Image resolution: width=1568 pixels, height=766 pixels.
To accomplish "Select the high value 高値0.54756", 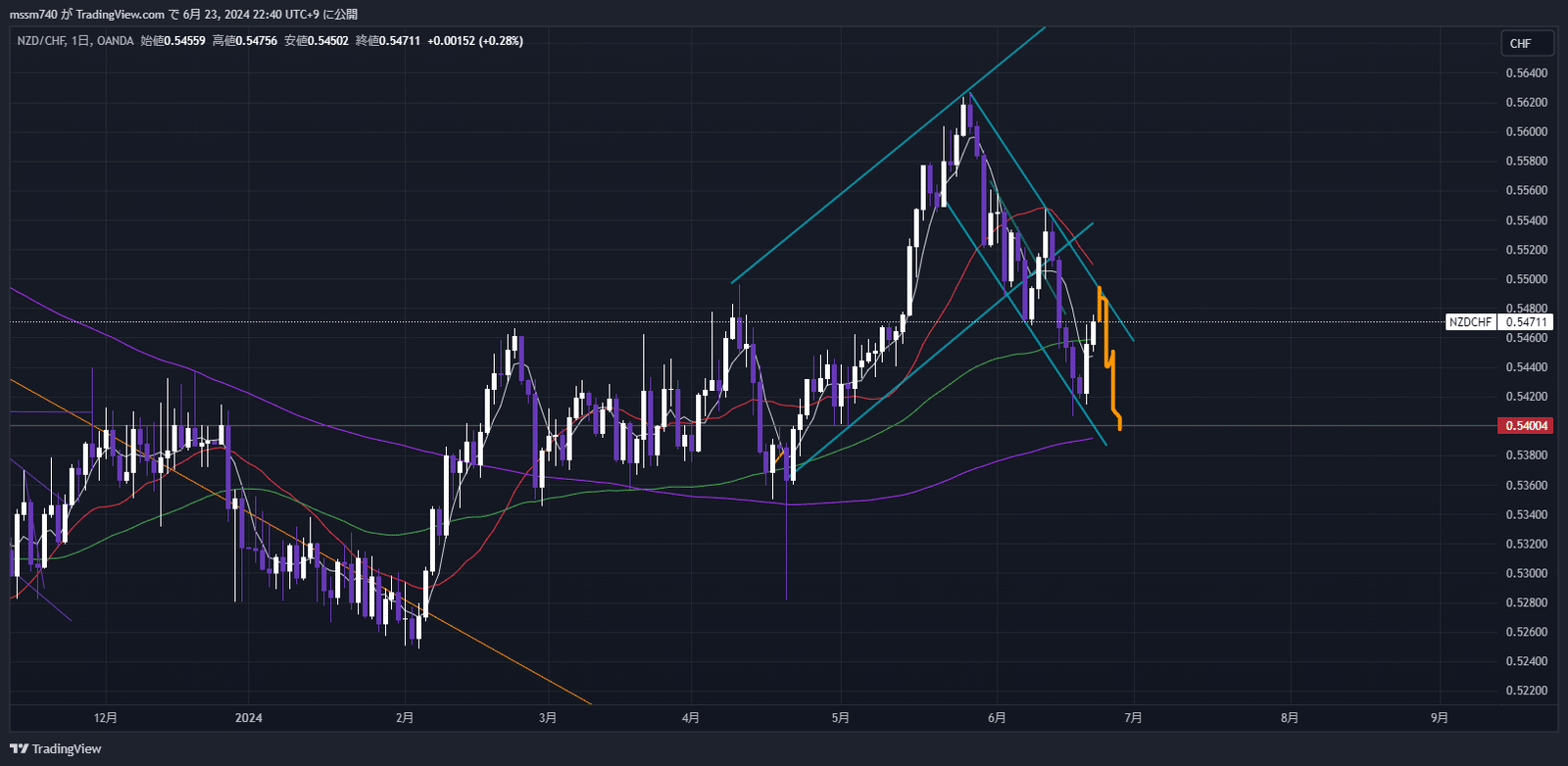I will point(244,41).
